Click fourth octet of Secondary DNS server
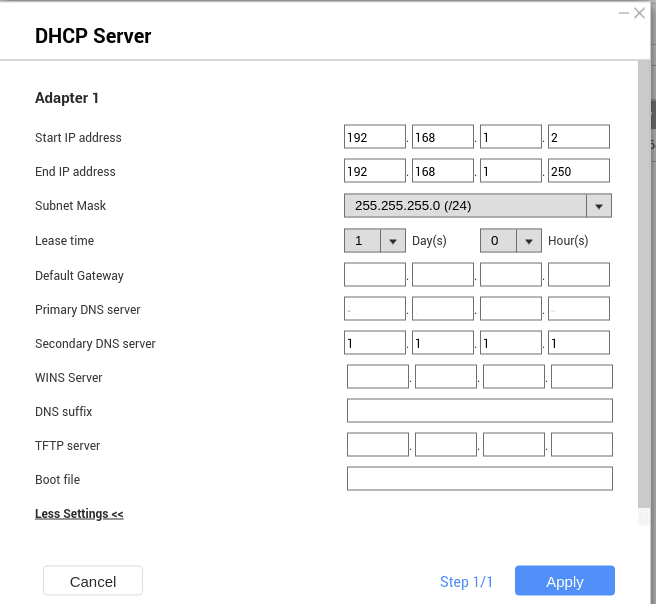656x604 pixels. [579, 343]
